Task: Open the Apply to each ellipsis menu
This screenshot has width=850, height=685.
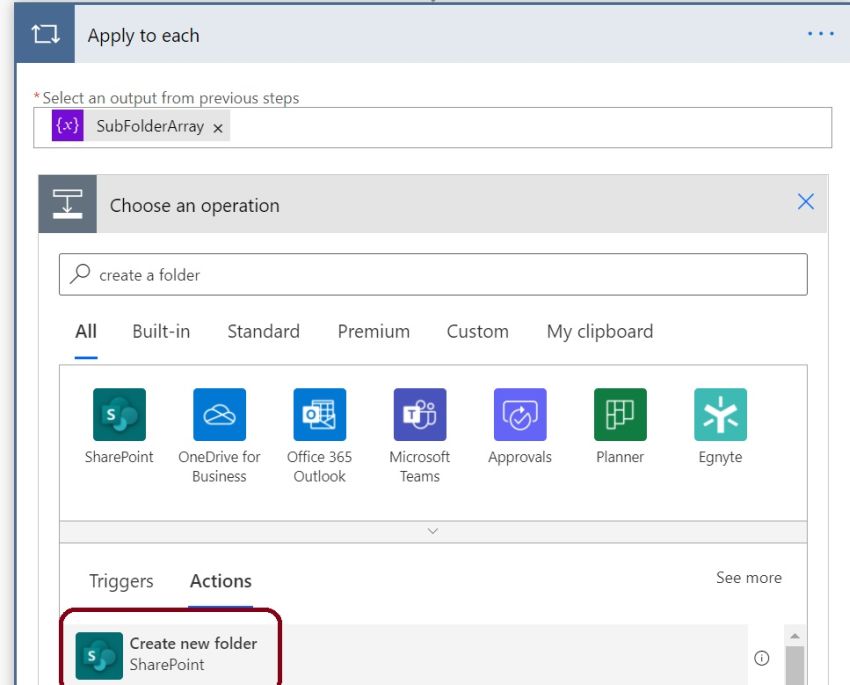Action: click(821, 33)
